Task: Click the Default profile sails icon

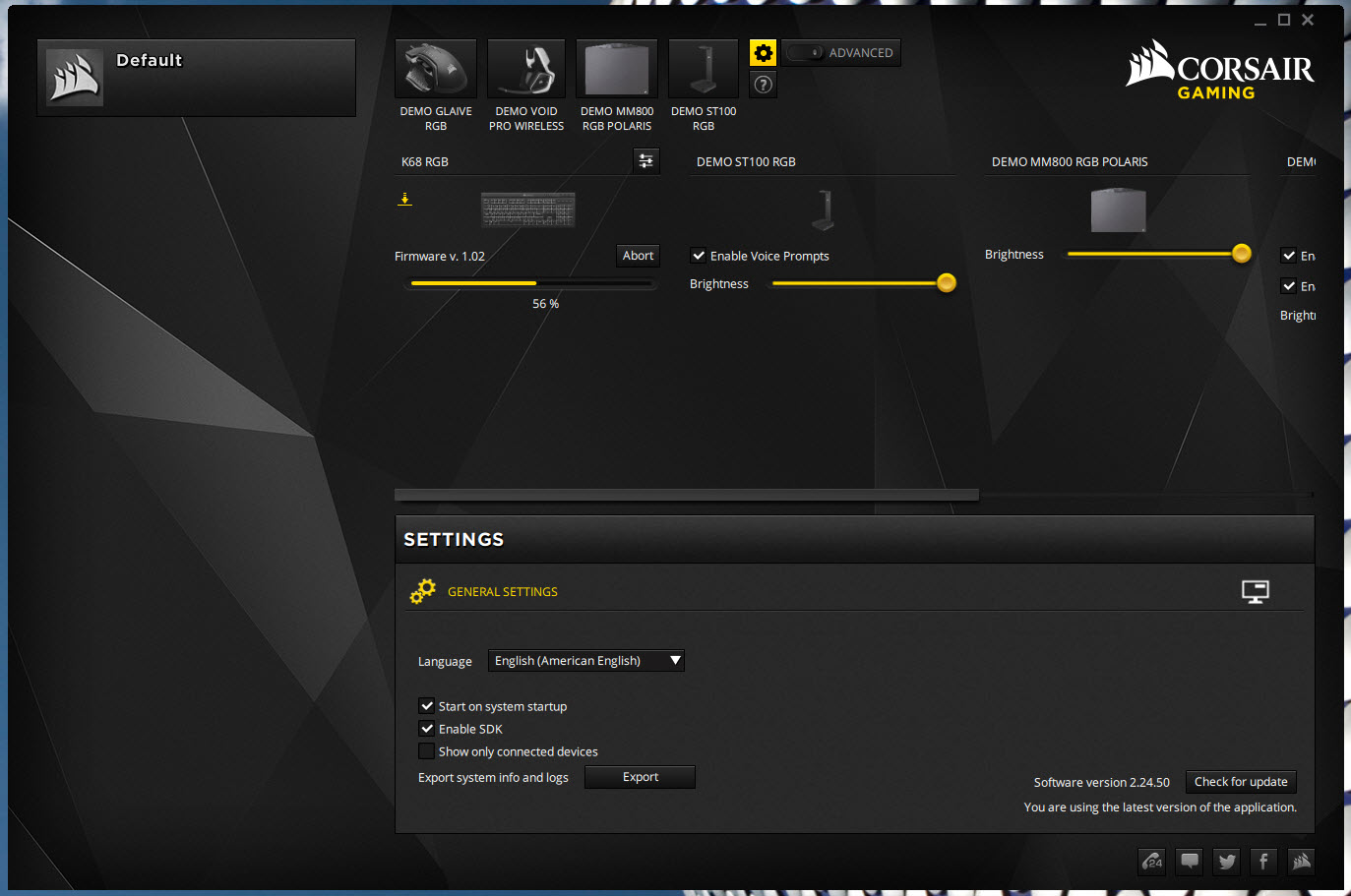Action: coord(75,78)
